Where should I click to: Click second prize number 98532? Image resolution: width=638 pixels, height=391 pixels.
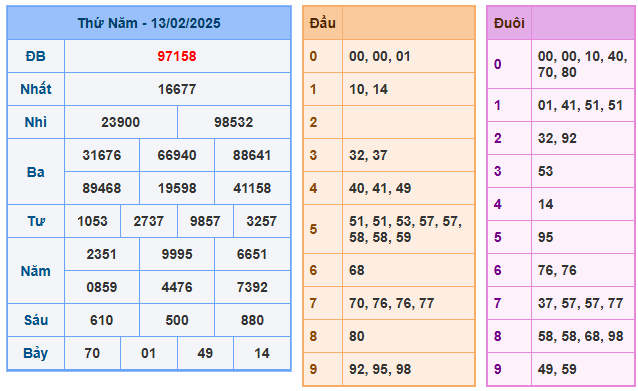coord(234,122)
